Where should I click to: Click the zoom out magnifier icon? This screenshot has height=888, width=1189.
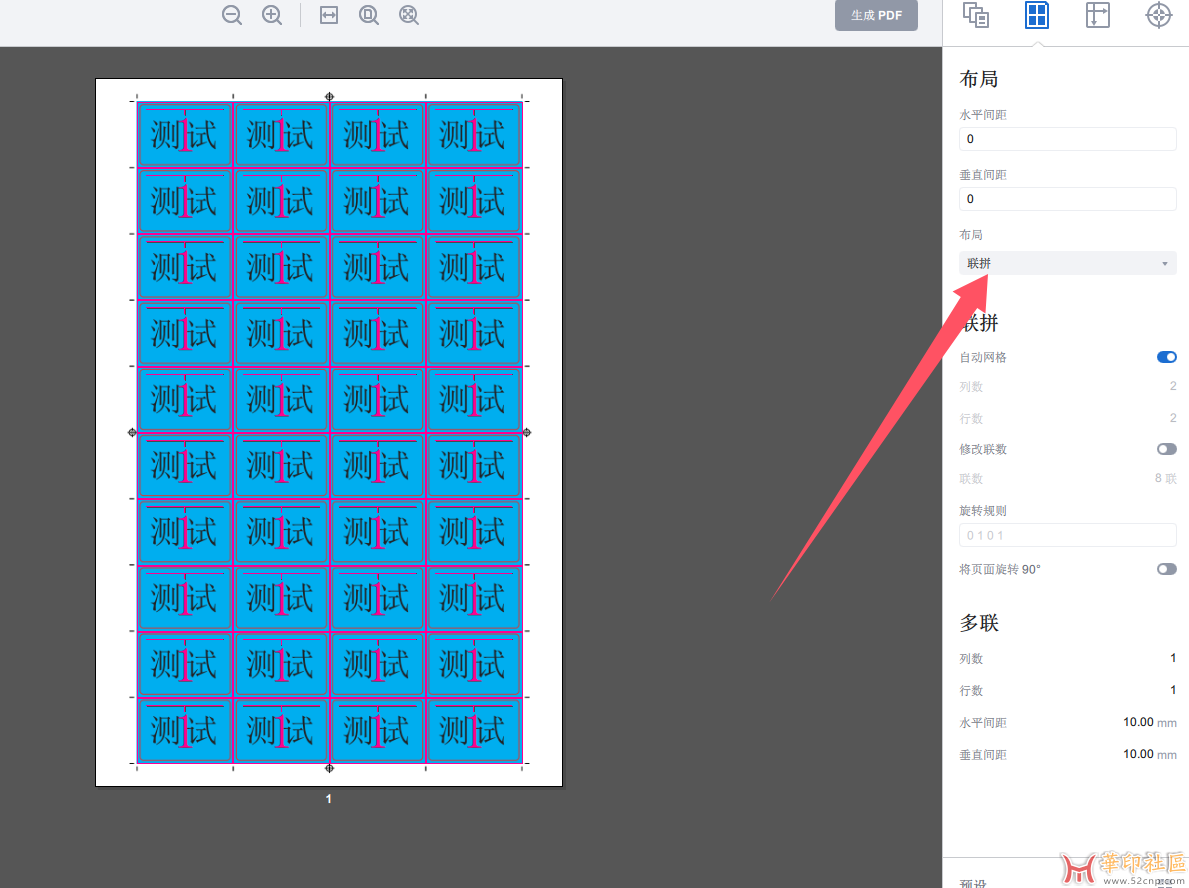click(232, 15)
